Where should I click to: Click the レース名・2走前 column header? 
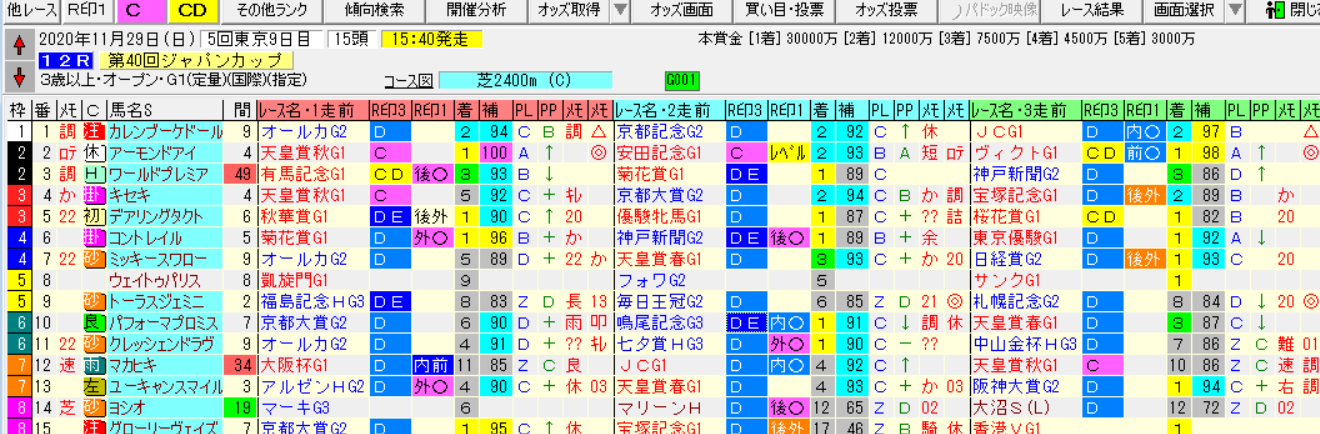pos(668,111)
